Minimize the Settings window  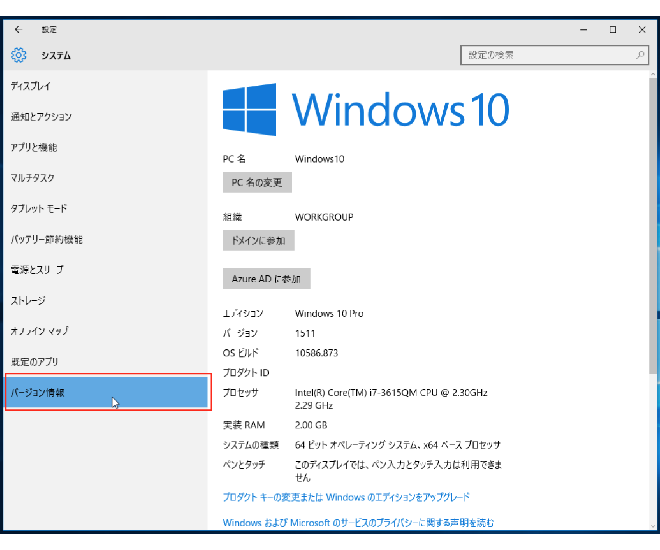[x=583, y=29]
